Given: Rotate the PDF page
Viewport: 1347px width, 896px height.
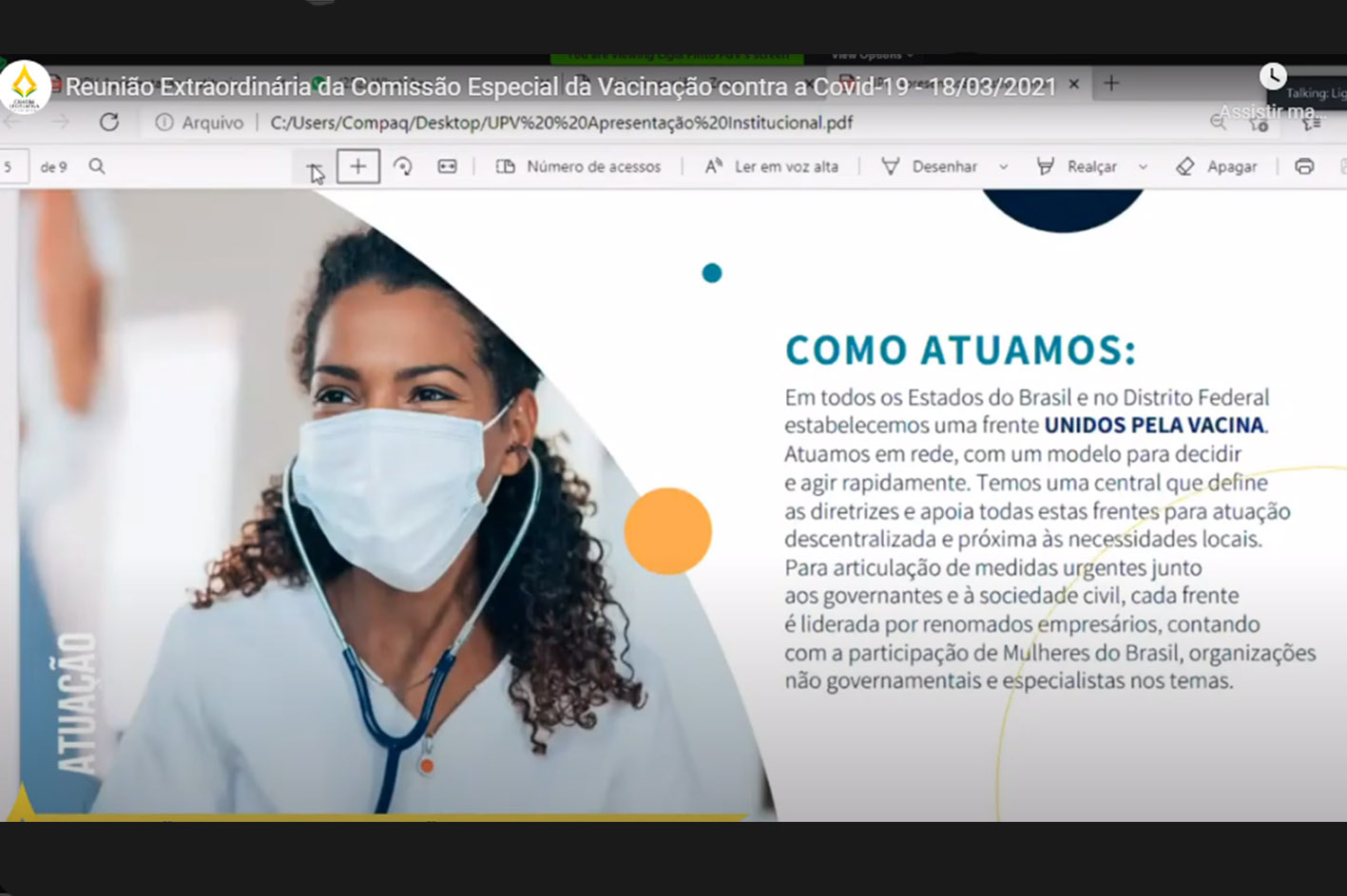Looking at the screenshot, I should pyautogui.click(x=403, y=166).
